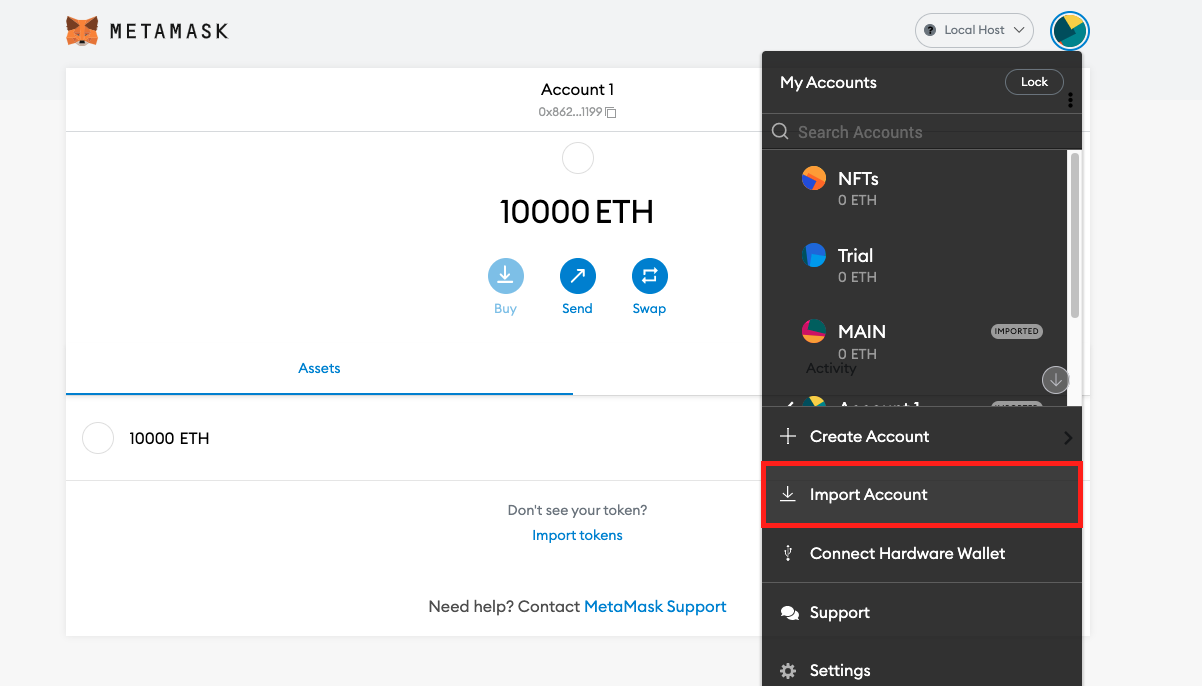Focus the Search Accounts field

(922, 132)
